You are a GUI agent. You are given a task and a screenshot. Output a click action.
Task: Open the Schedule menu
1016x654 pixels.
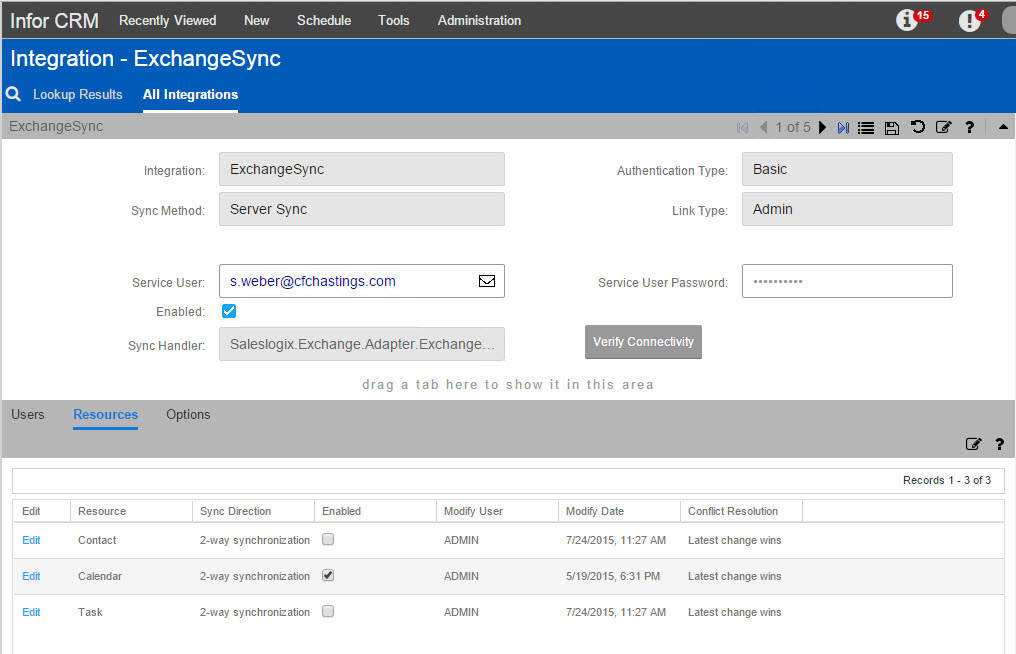tap(324, 20)
